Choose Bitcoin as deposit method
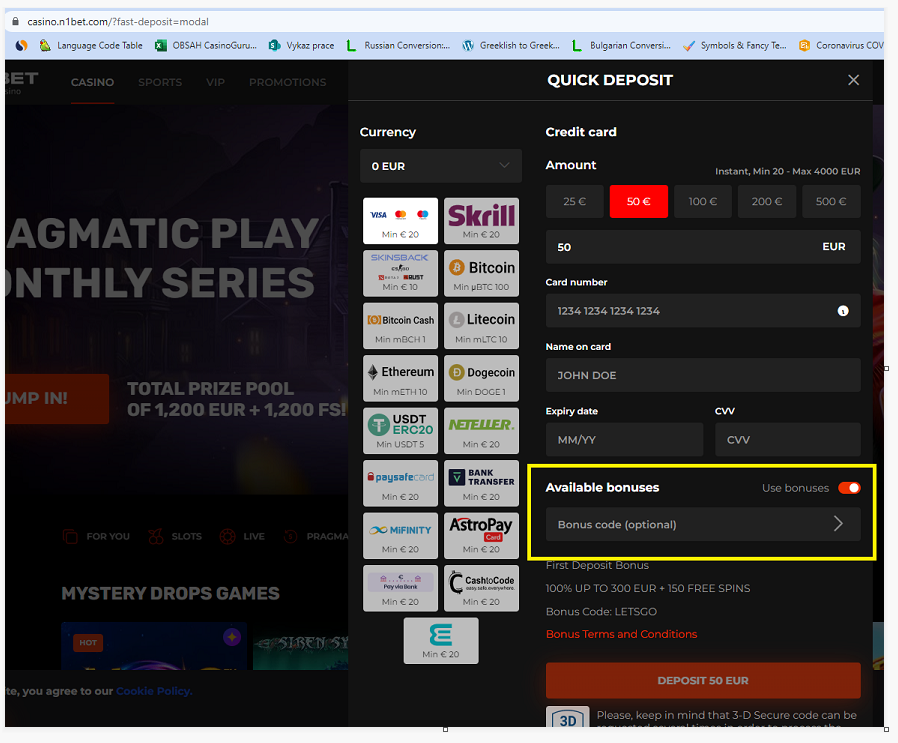898x743 pixels. pos(481,273)
